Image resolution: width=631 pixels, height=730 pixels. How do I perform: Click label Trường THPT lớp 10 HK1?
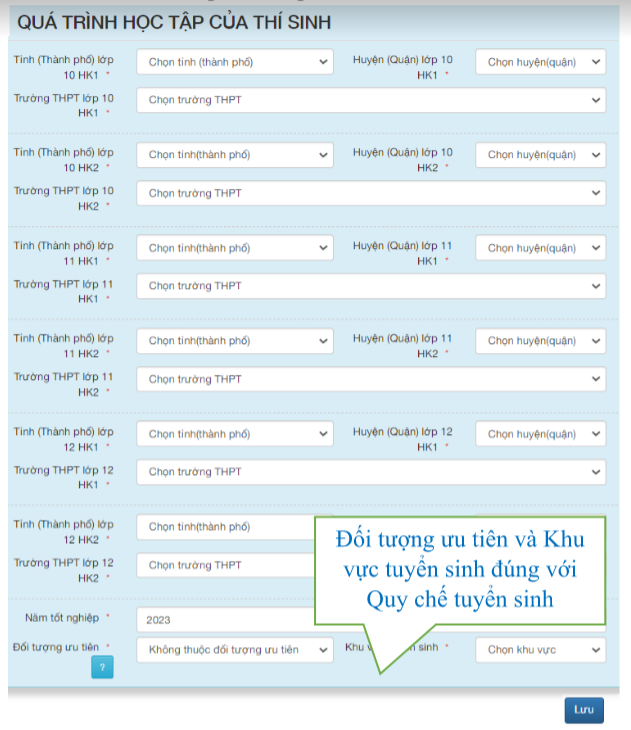[64, 105]
